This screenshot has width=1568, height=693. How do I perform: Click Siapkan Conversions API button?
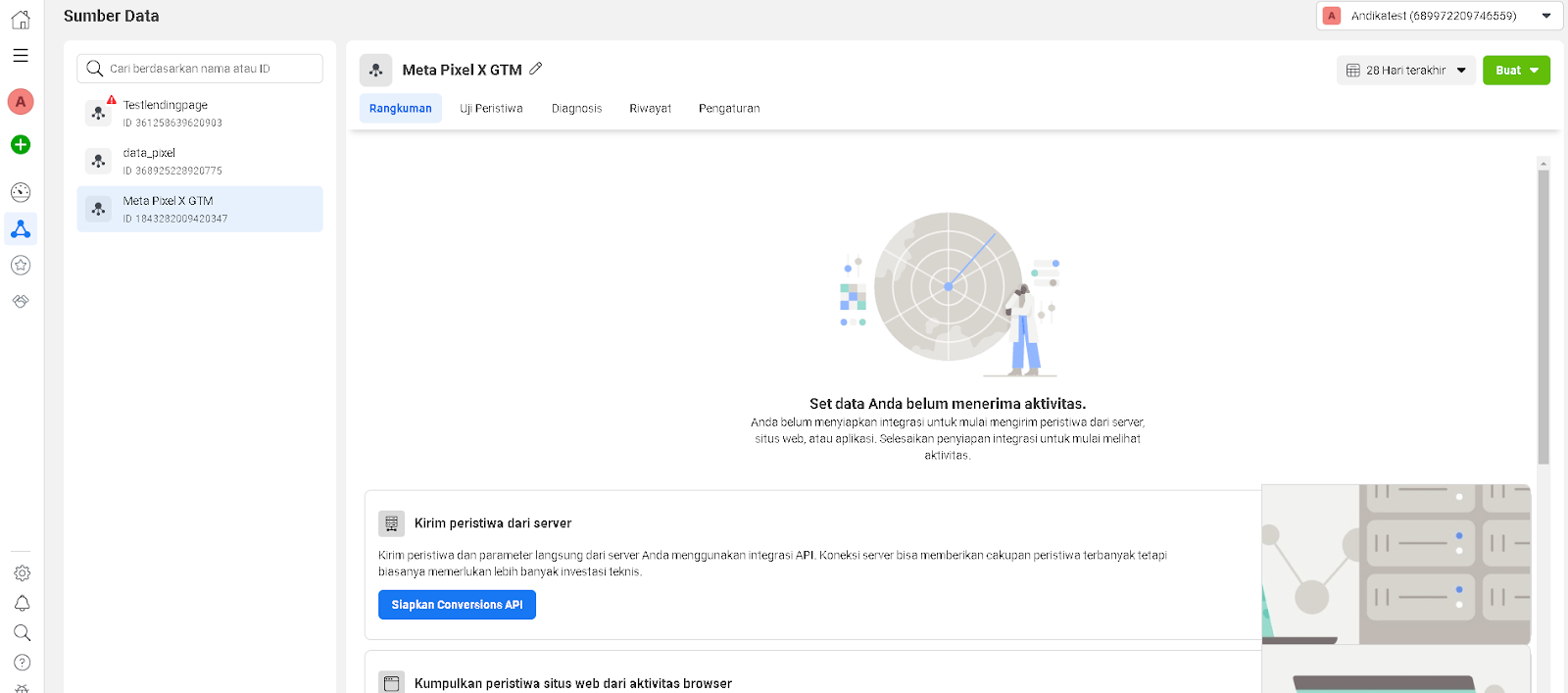tap(457, 605)
